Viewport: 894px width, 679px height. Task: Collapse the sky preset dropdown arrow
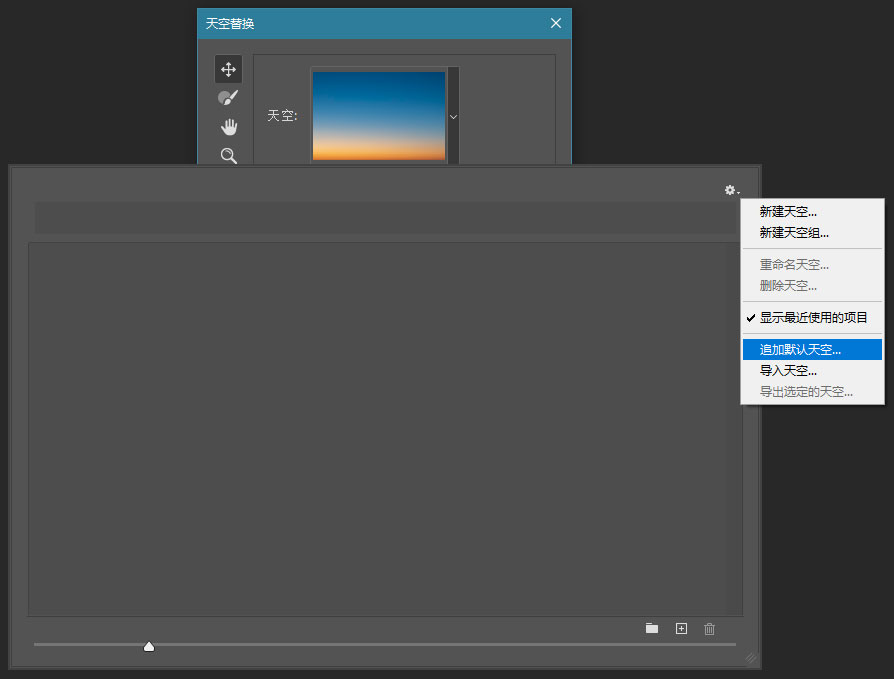tap(453, 117)
